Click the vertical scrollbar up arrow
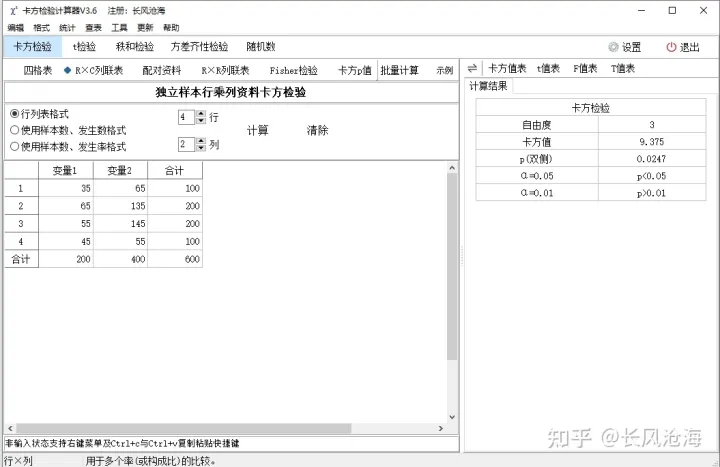This screenshot has width=720, height=467. (x=452, y=168)
